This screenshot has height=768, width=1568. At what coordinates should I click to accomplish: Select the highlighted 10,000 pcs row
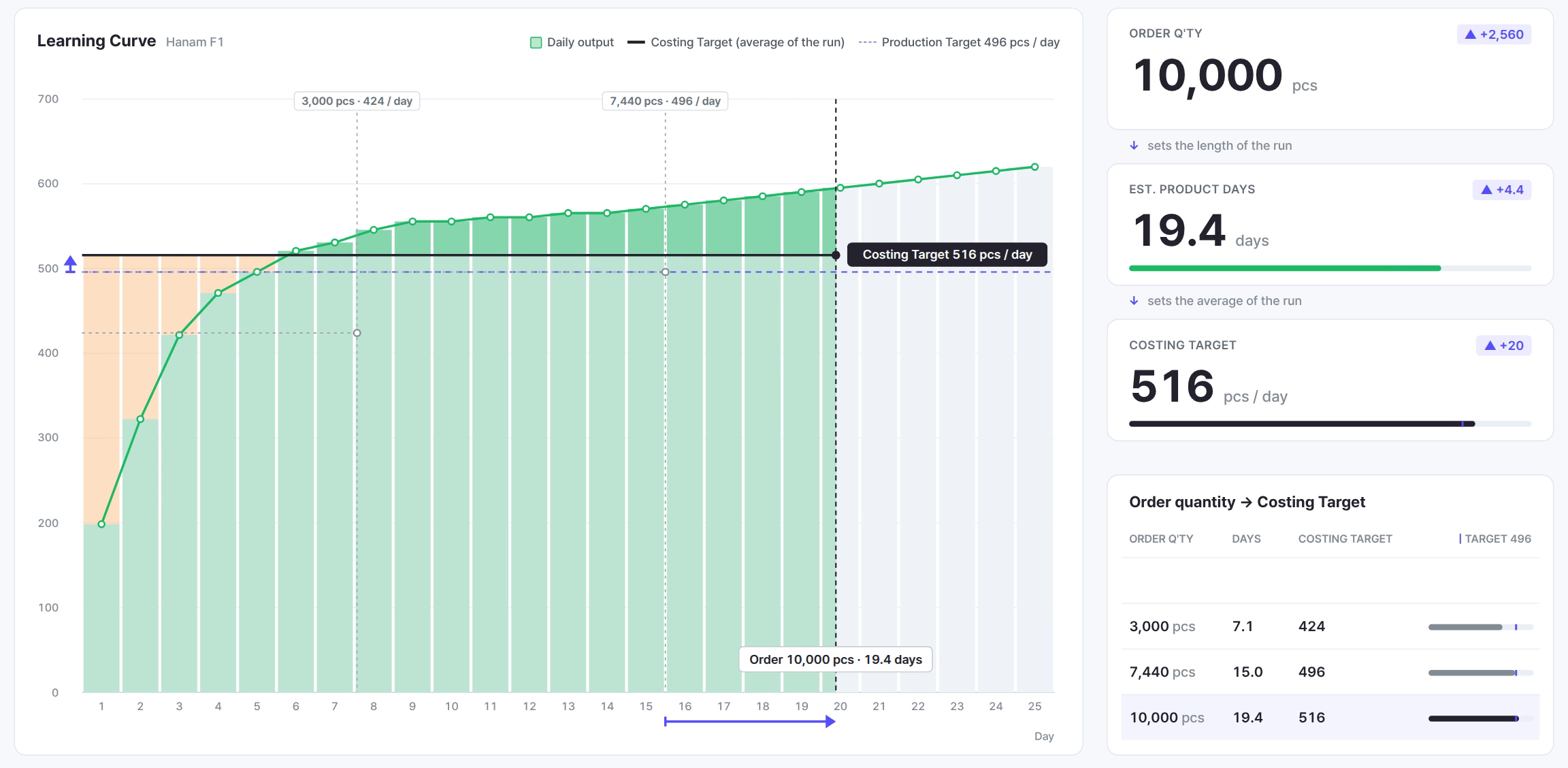(1330, 718)
